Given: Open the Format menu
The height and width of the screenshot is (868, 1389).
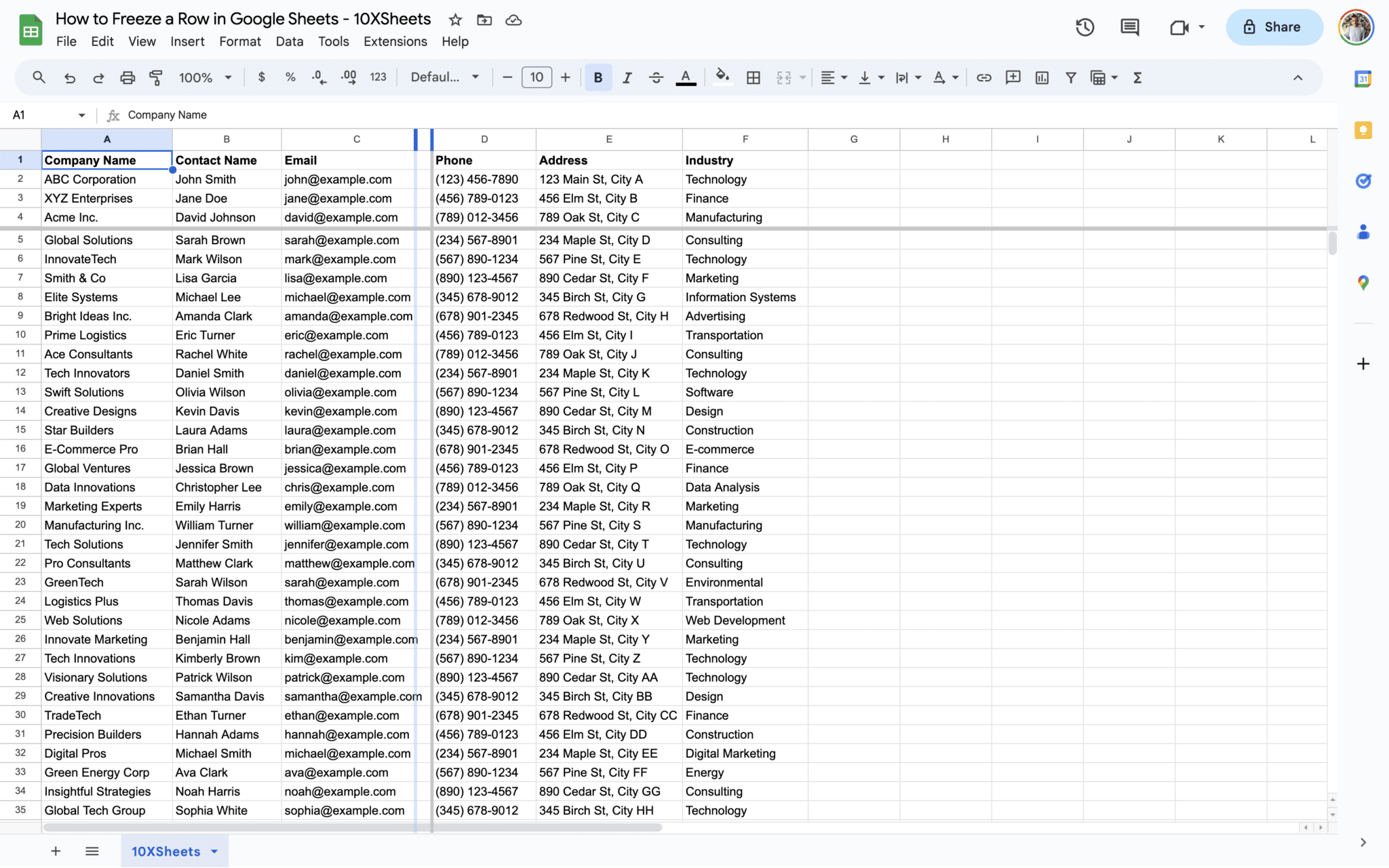Looking at the screenshot, I should [x=239, y=41].
